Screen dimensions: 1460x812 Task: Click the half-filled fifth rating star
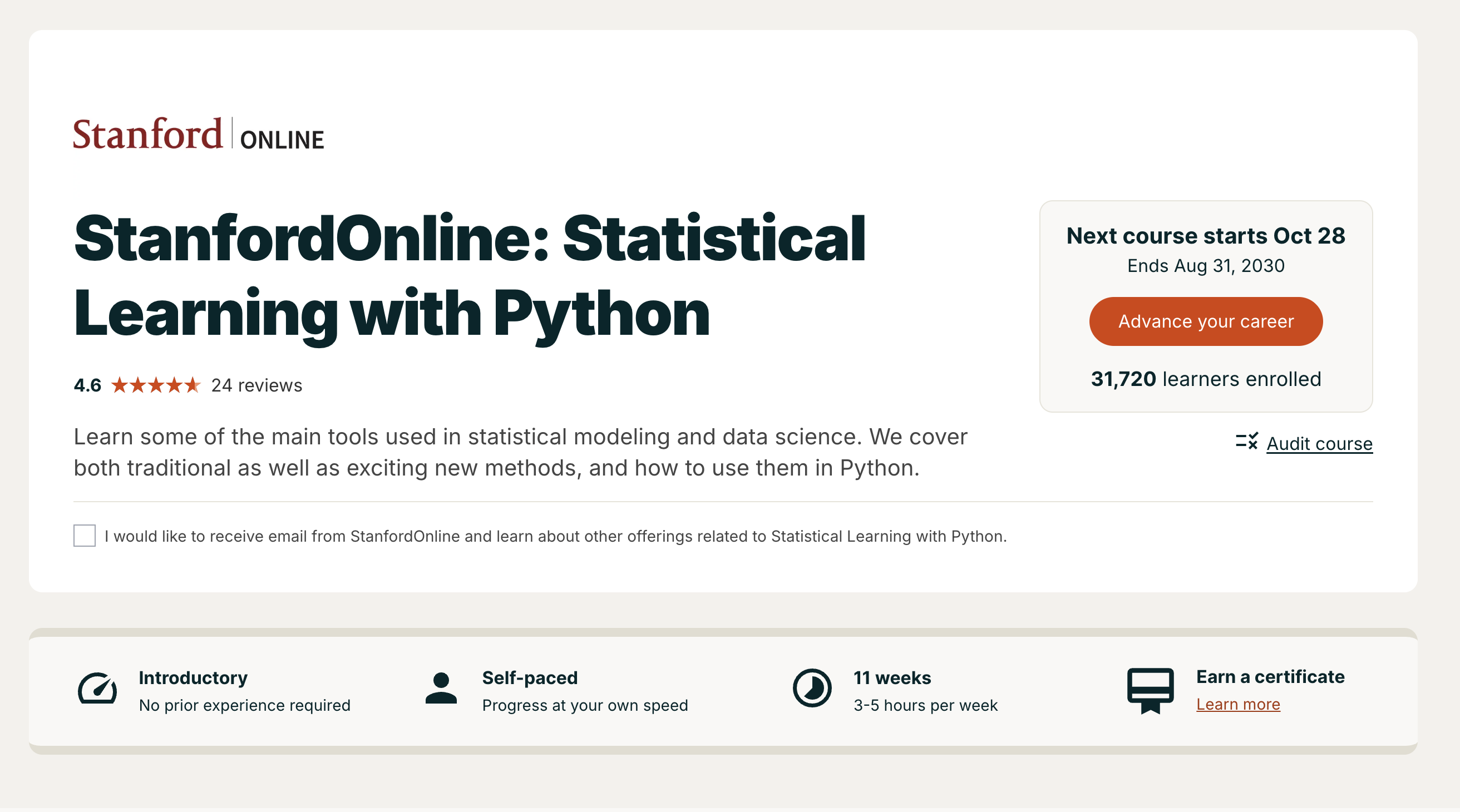193,385
